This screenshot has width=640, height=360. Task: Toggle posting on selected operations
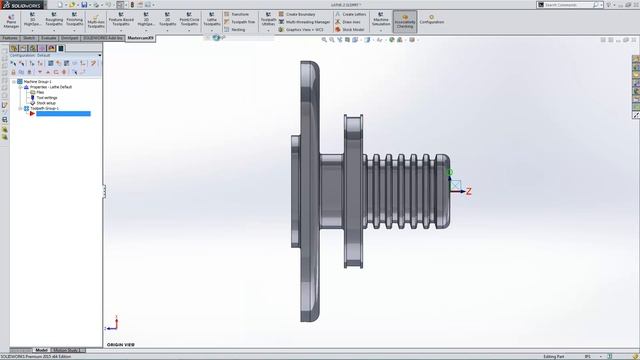point(29,72)
